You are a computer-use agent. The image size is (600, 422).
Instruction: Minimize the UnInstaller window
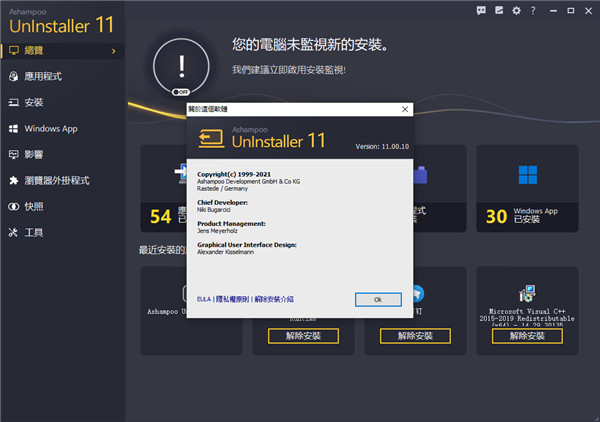pyautogui.click(x=553, y=11)
